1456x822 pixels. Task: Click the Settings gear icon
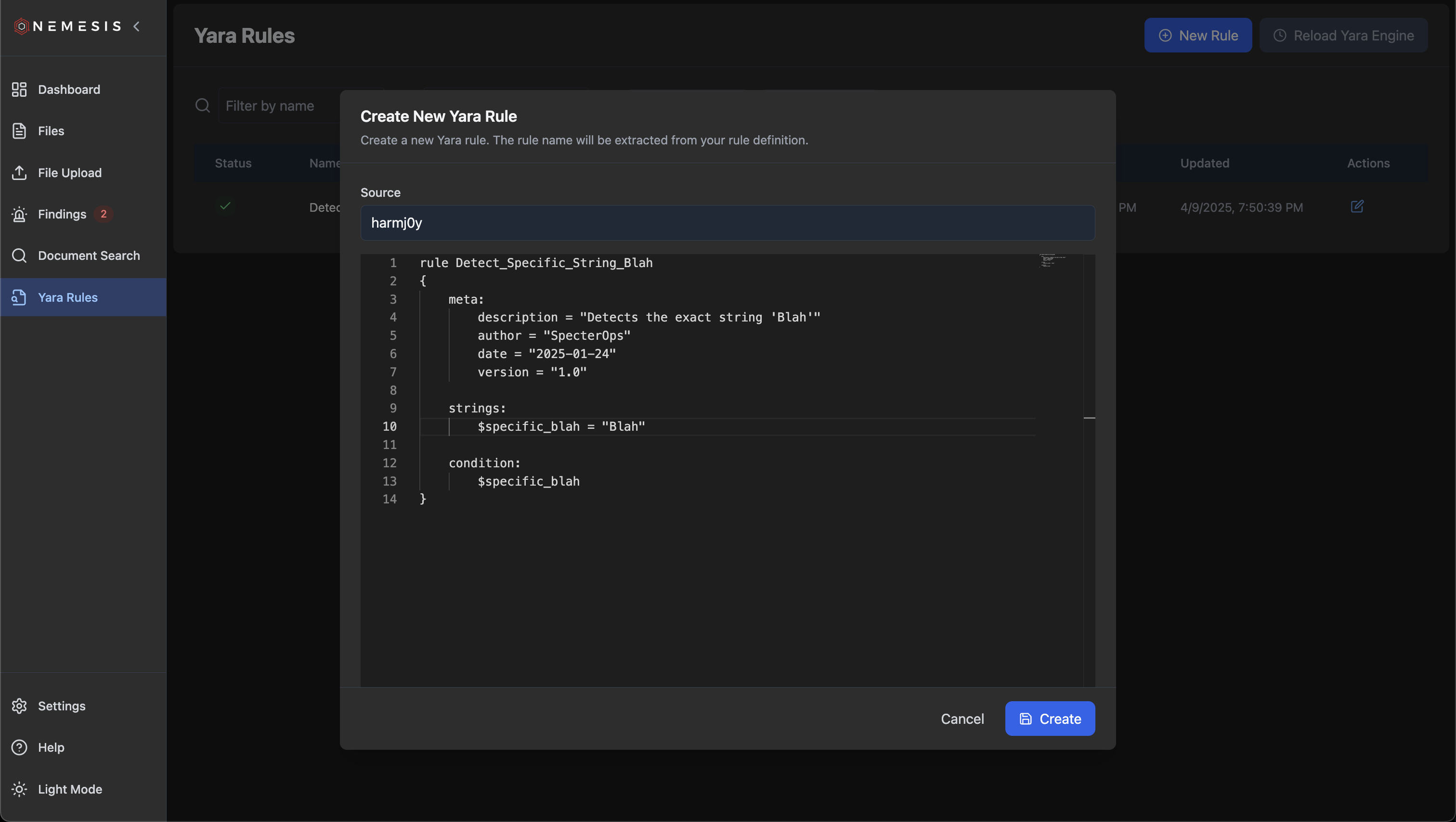click(19, 706)
